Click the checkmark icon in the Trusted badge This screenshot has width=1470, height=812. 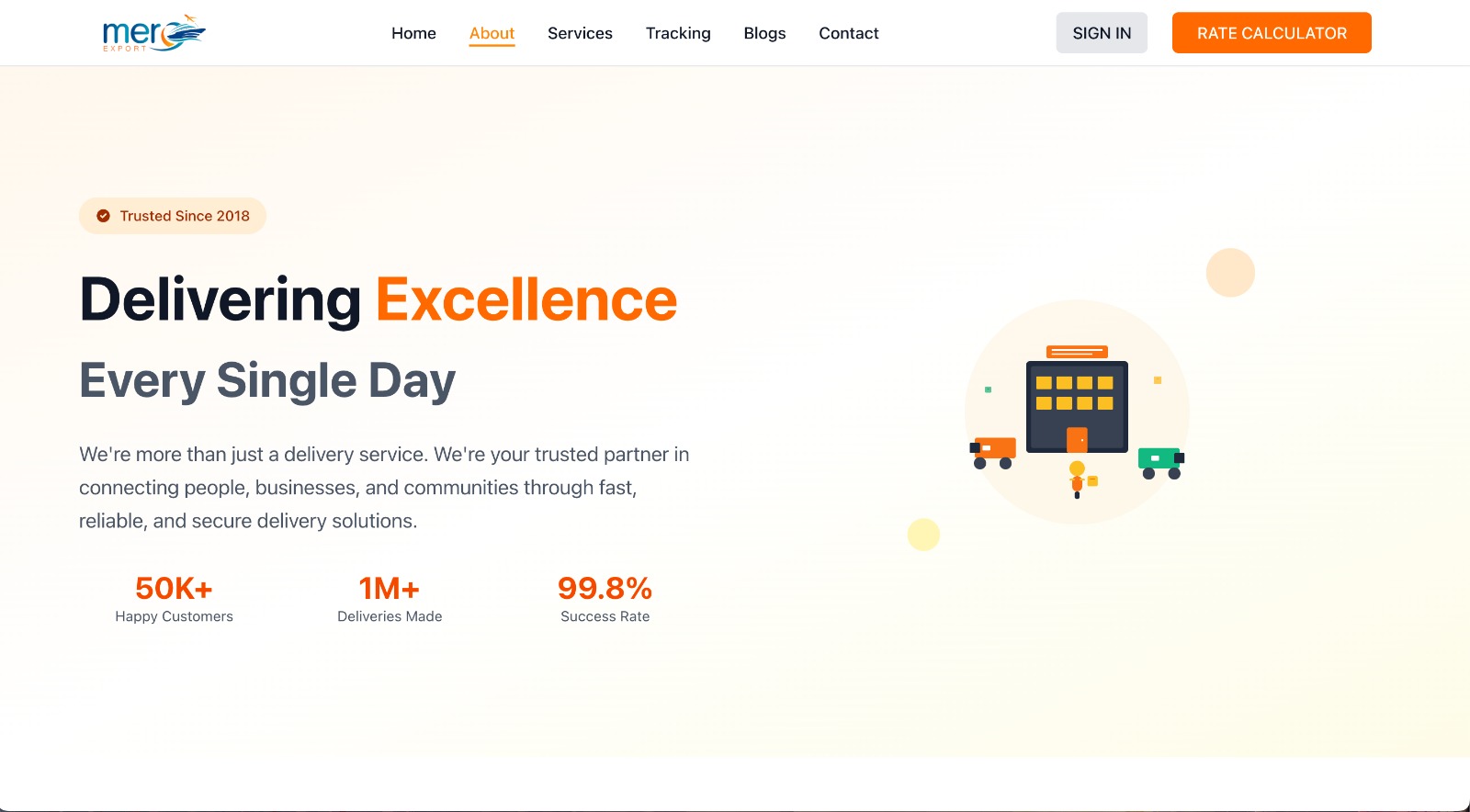click(102, 216)
